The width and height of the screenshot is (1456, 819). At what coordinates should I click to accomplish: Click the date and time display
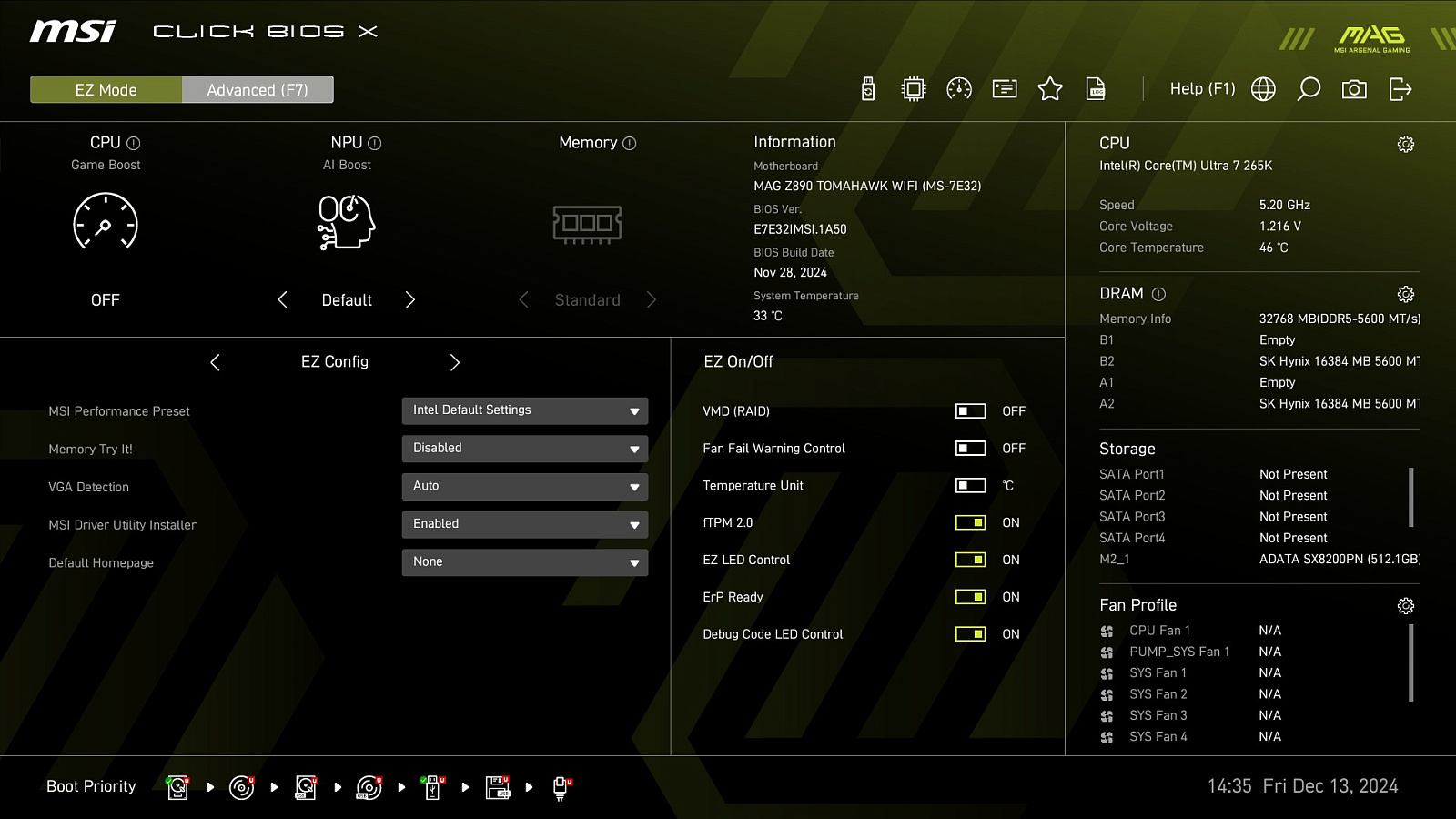pos(1302,786)
